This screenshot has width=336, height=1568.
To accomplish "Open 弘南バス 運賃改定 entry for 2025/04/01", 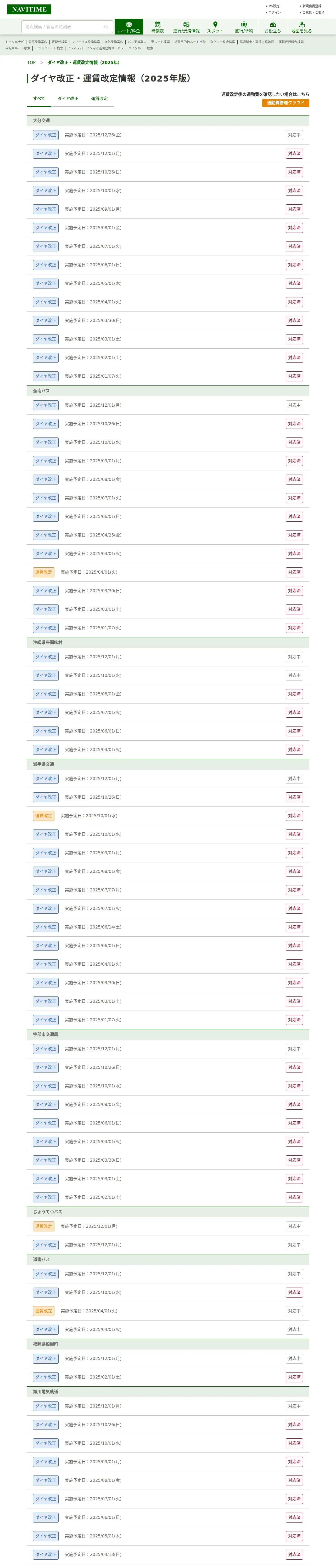I will coord(88,572).
